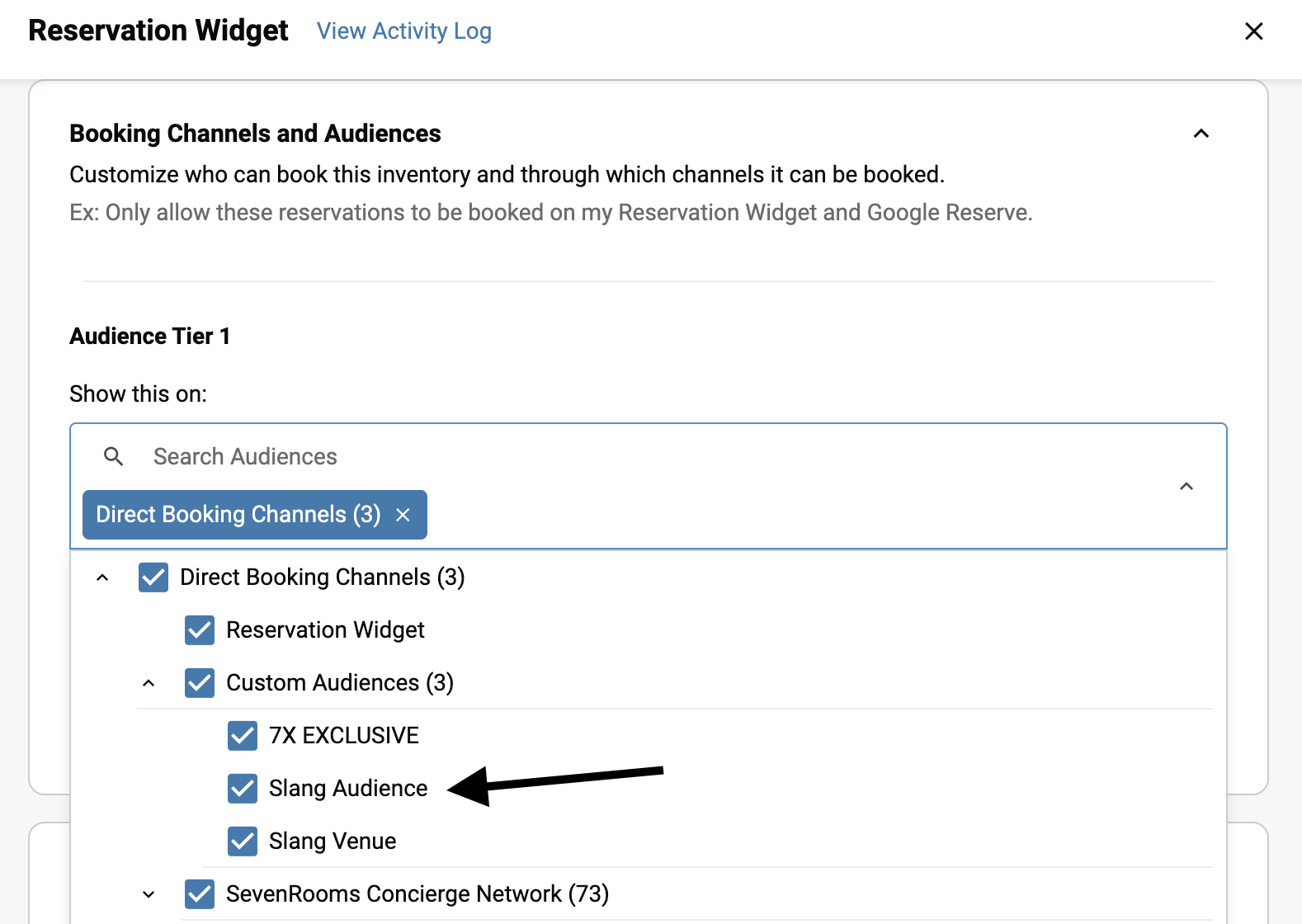The height and width of the screenshot is (924, 1302).
Task: Click the Direct Booking Channels (3) chip label
Action: pos(238,515)
